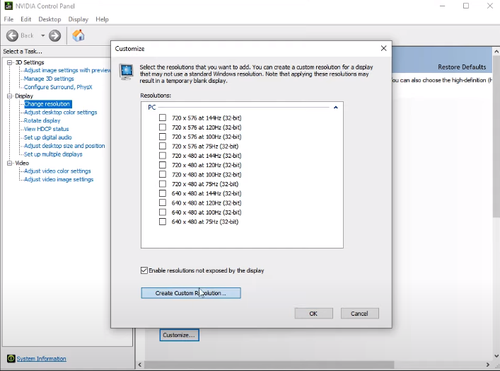Select View HDCP status
Image resolution: width=500 pixels, height=371 pixels.
(x=46, y=129)
